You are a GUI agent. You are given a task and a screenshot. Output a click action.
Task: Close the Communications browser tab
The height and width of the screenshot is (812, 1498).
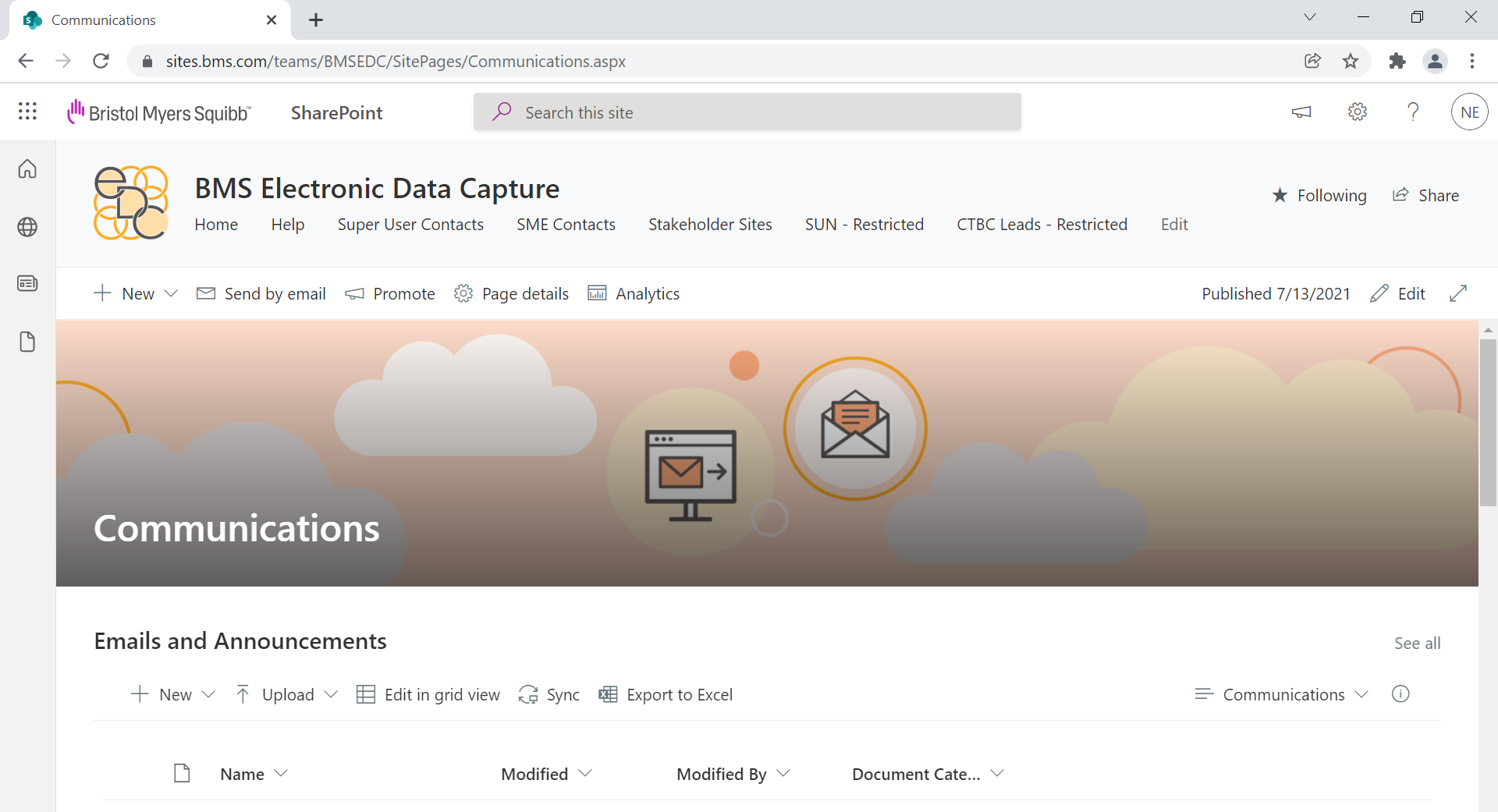(x=272, y=20)
